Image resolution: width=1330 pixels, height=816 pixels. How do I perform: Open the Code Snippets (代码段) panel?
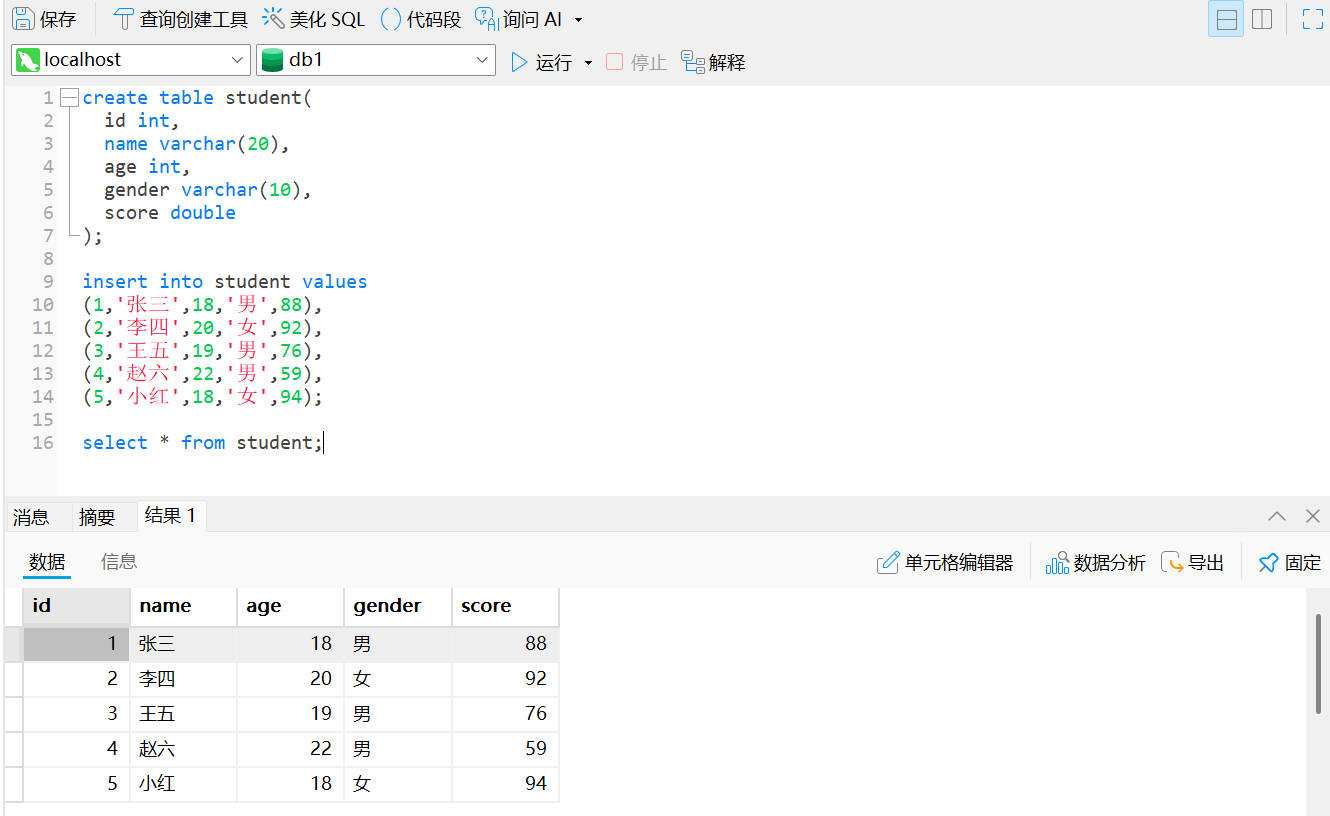(421, 19)
